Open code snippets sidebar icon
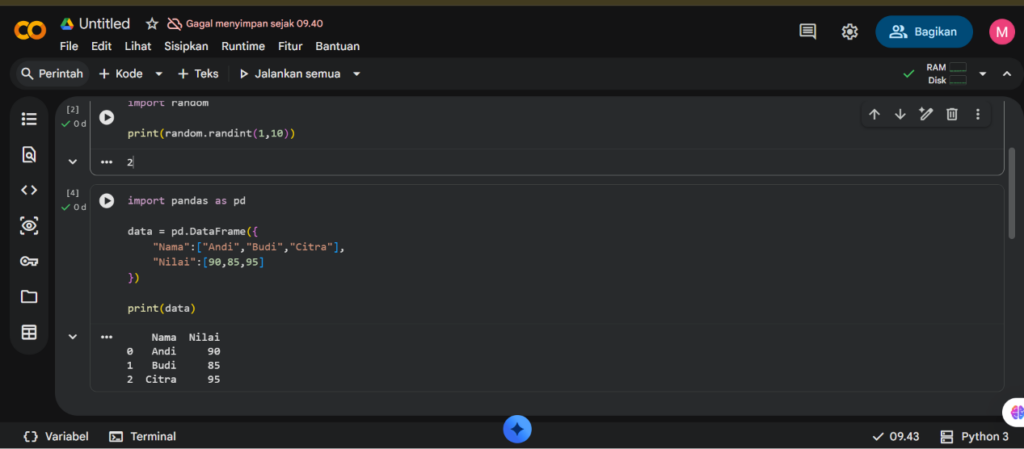This screenshot has width=1024, height=449. click(x=29, y=190)
